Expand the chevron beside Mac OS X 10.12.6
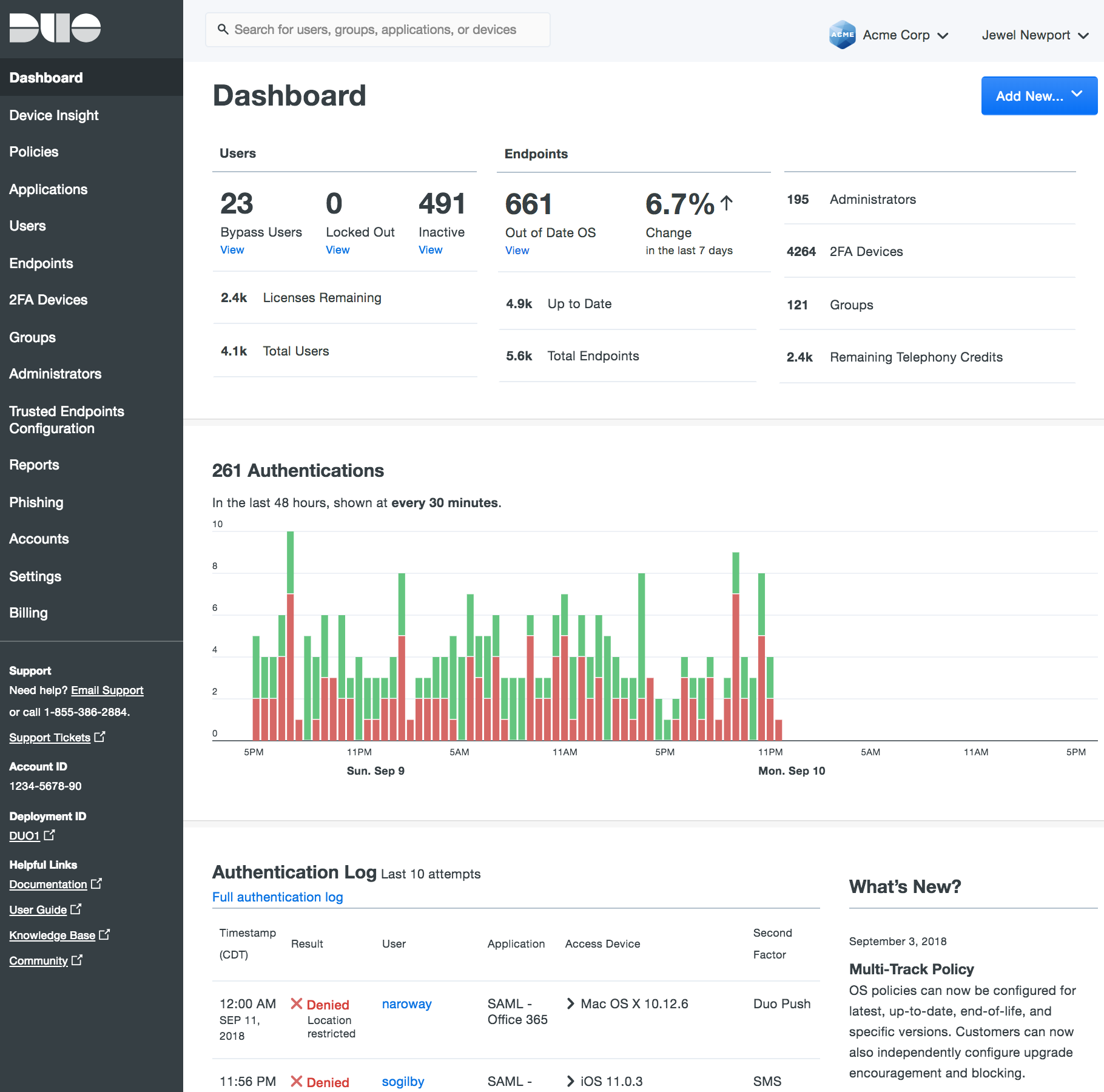Screen dimensions: 1104x1092 pyautogui.click(x=570, y=1004)
